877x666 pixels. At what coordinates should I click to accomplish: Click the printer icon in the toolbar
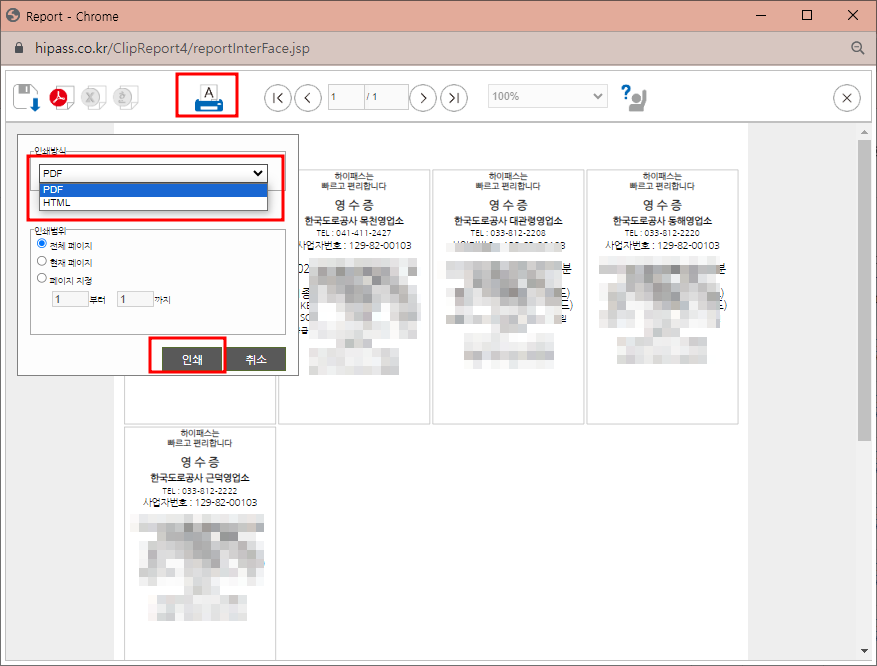pyautogui.click(x=206, y=97)
